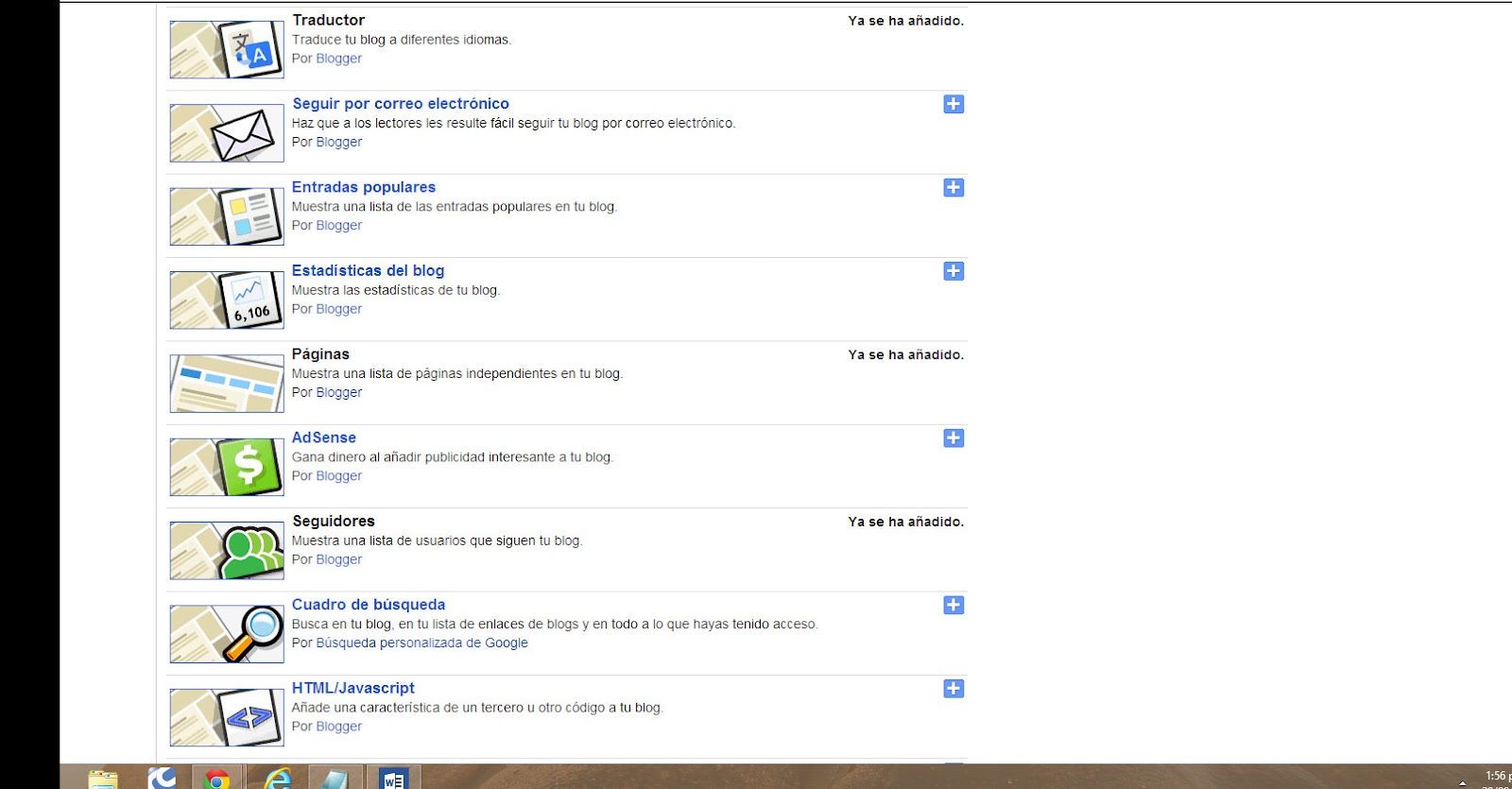Screen dimensions: 1512x789
Task: Open Google Chrome from the taskbar
Action: [x=217, y=778]
